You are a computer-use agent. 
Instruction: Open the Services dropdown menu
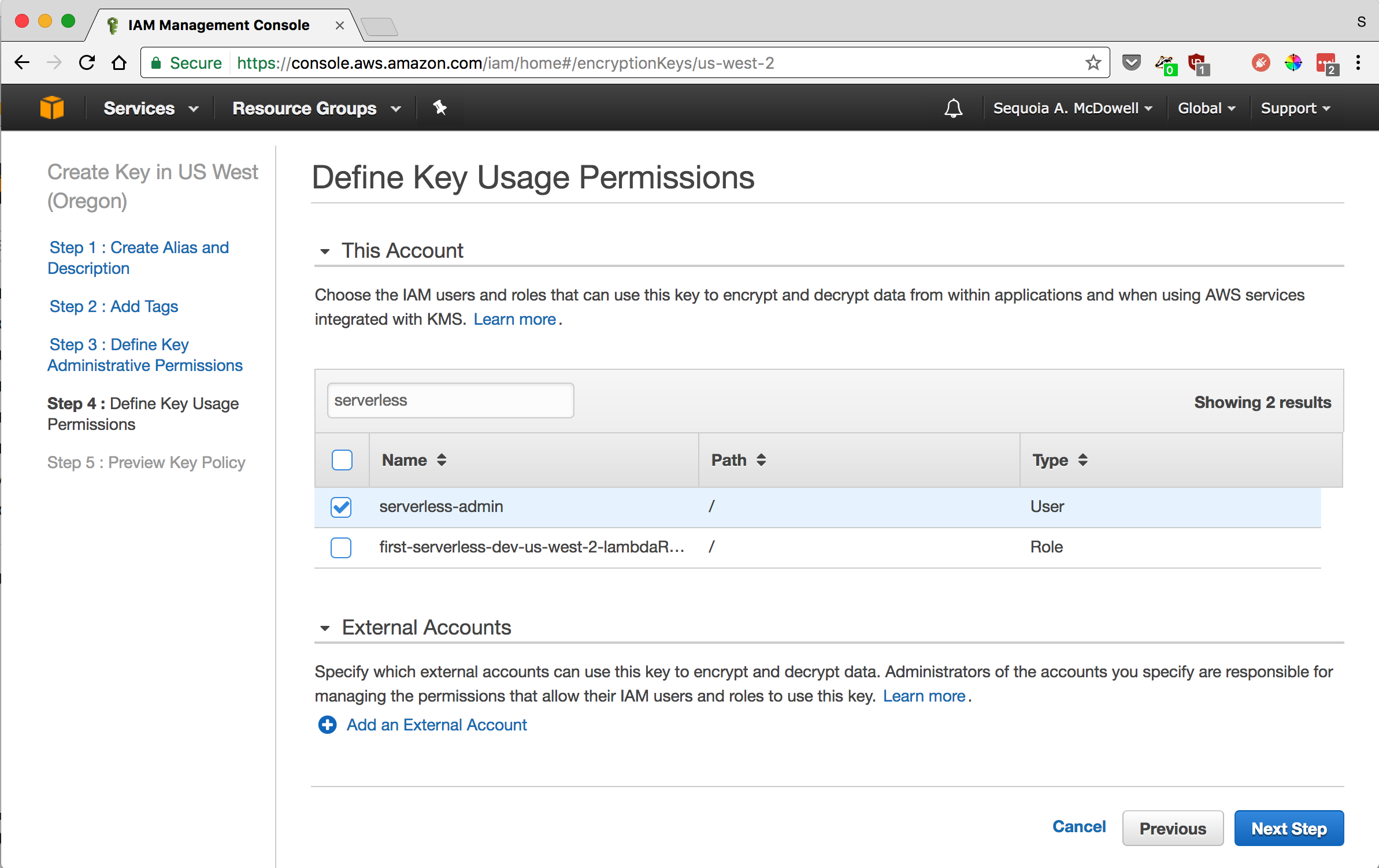pos(151,108)
